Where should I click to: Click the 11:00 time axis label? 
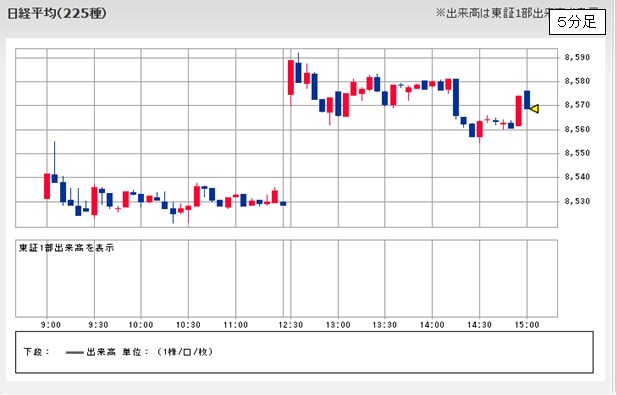(235, 325)
